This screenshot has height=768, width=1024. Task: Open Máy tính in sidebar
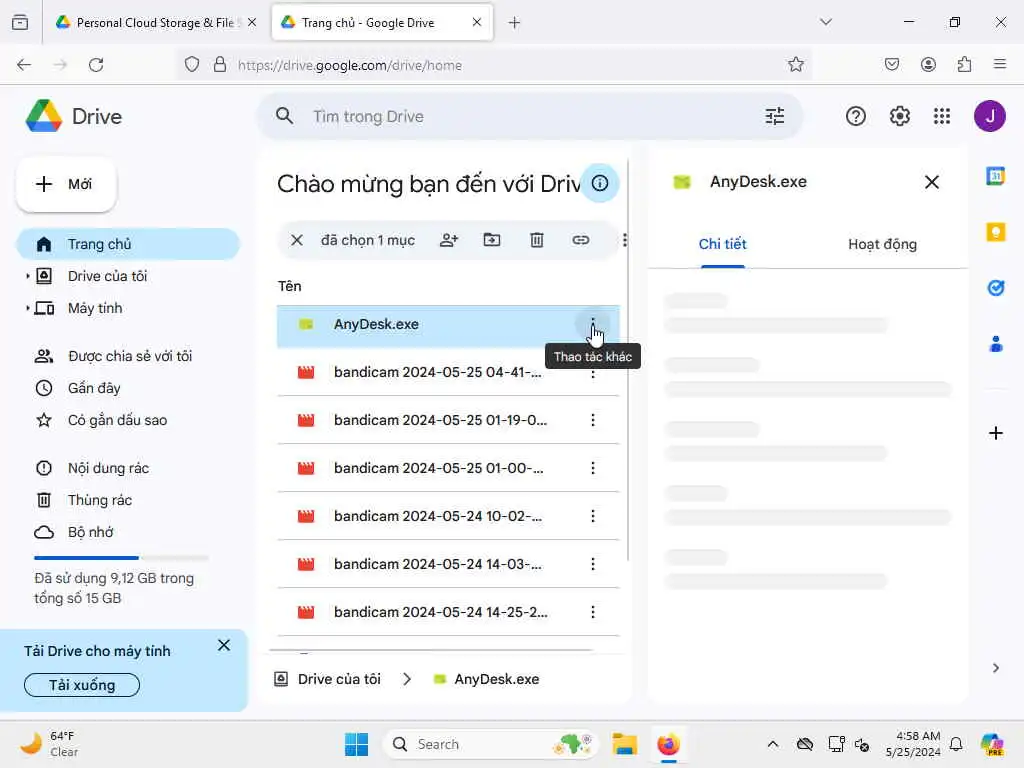pyautogui.click(x=95, y=308)
